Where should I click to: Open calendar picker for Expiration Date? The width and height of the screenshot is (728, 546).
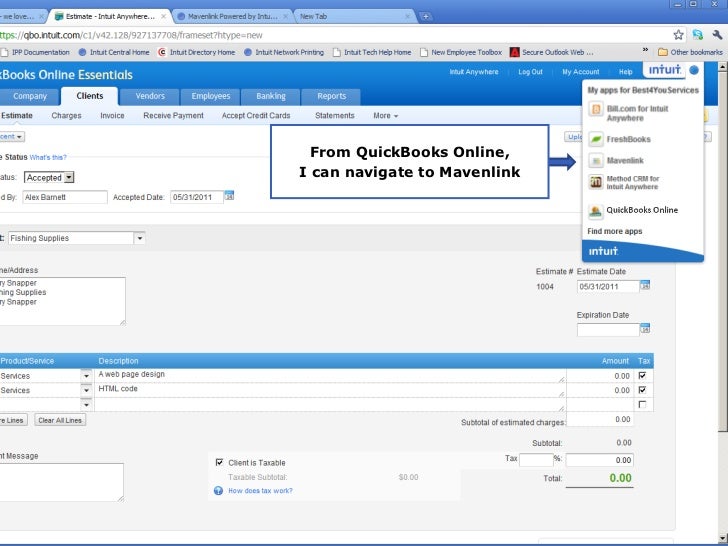coord(645,328)
